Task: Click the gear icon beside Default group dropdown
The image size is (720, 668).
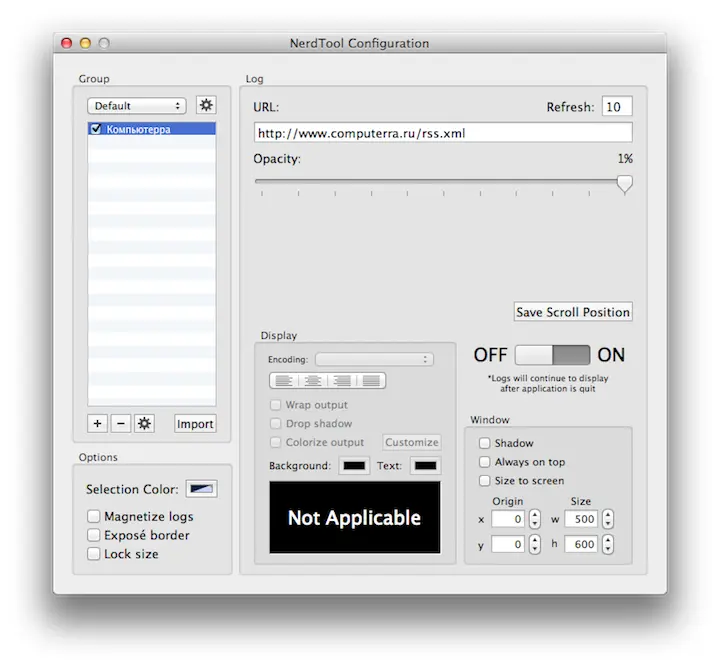Action: coord(205,105)
